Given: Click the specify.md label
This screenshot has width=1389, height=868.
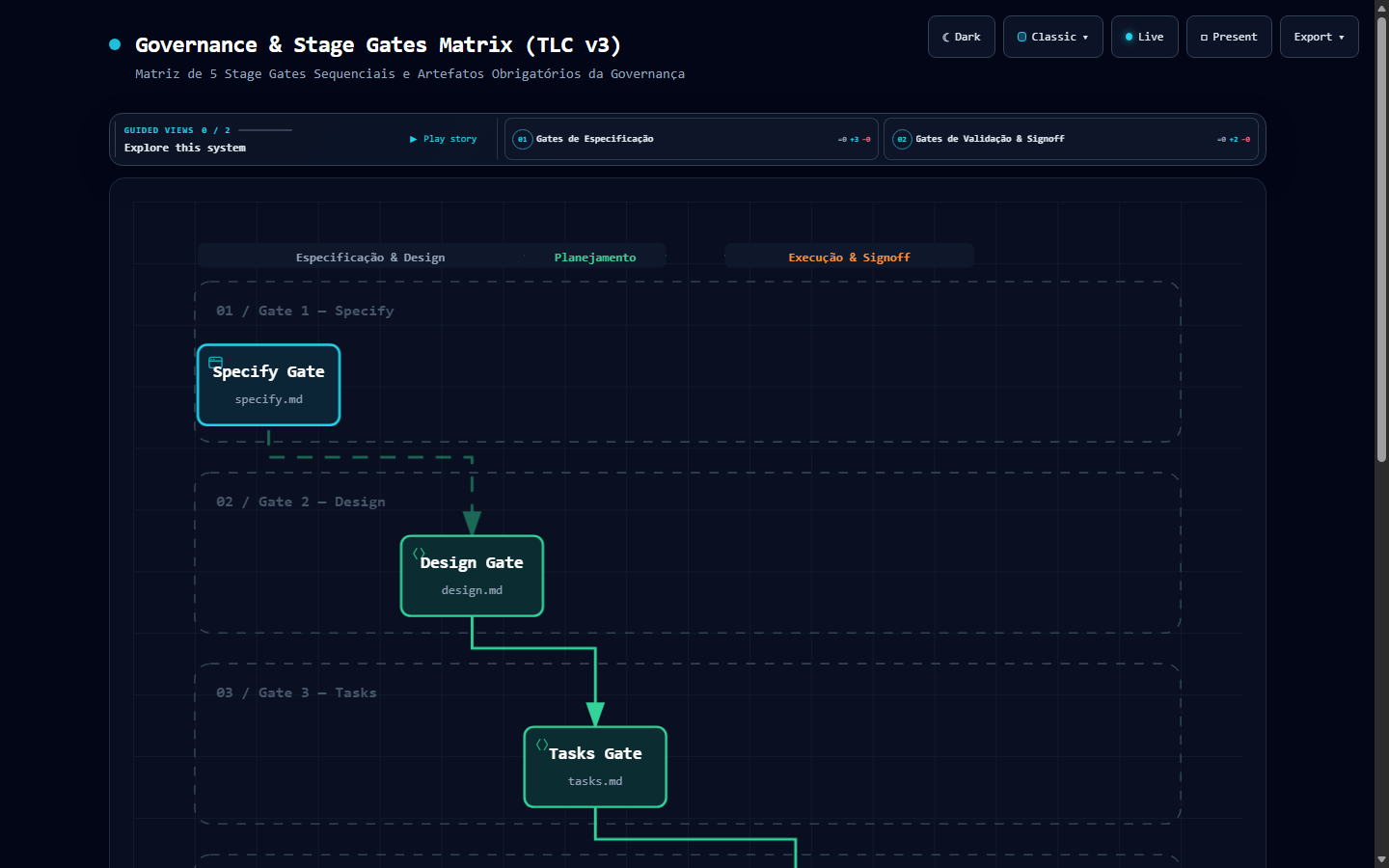Looking at the screenshot, I should (269, 399).
